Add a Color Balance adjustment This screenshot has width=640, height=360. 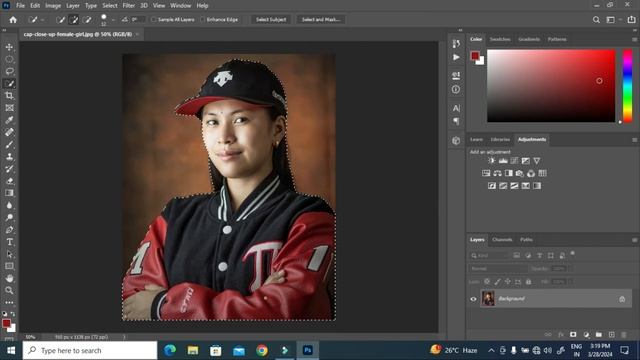497,173
